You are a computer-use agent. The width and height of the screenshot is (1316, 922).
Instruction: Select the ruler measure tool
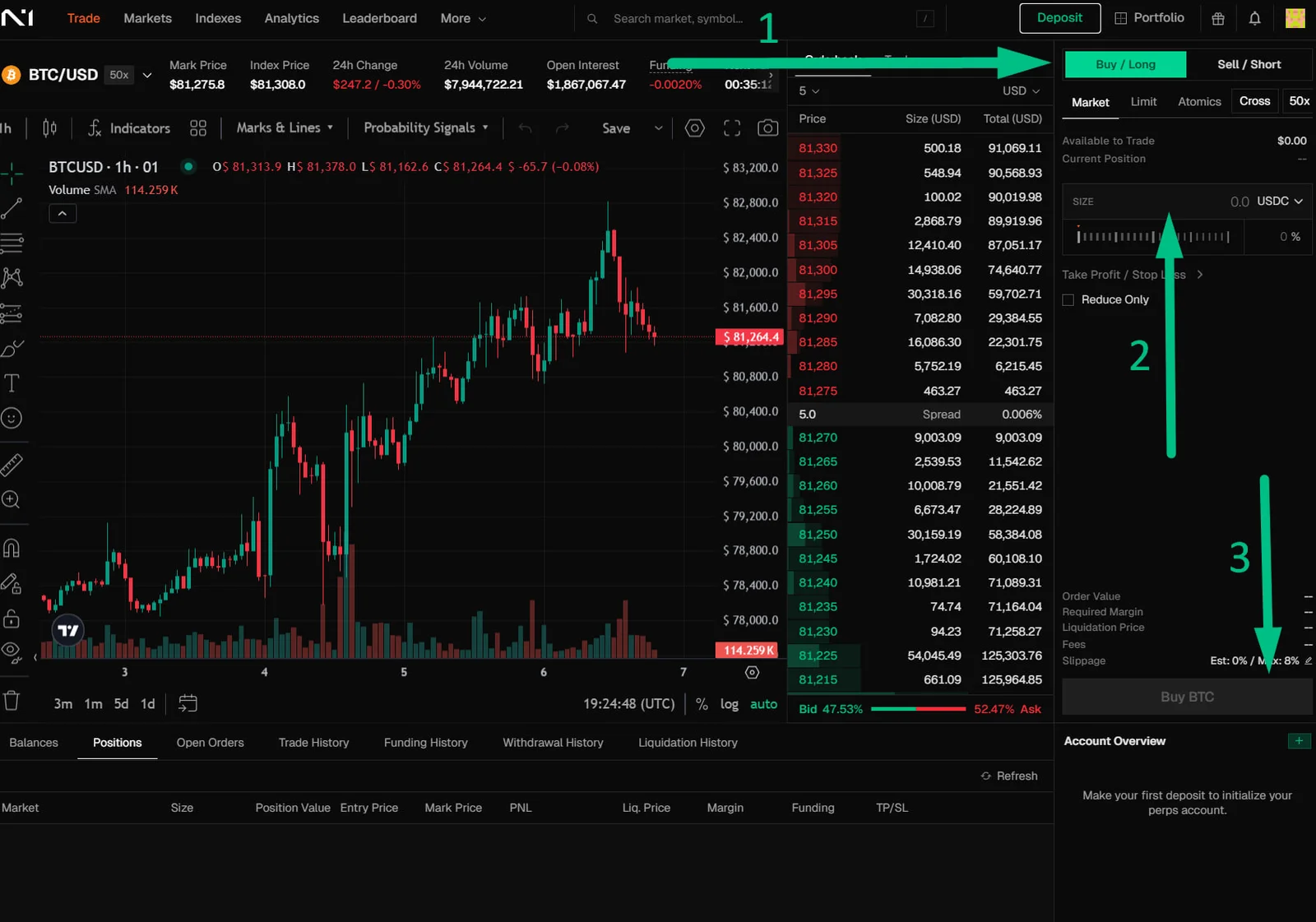point(12,465)
